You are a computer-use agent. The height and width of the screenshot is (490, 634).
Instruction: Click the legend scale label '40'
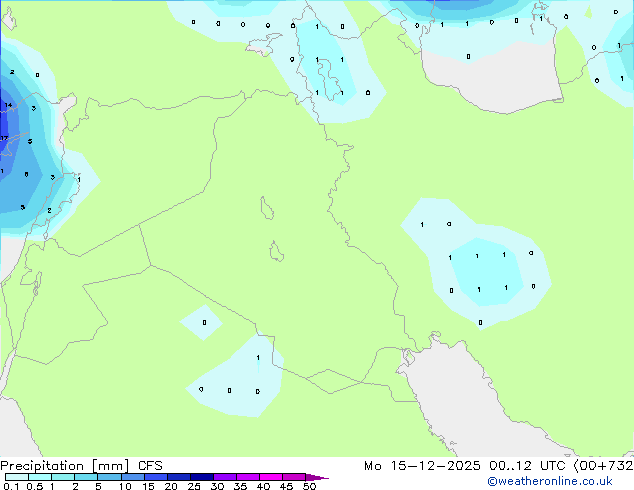pos(263,486)
